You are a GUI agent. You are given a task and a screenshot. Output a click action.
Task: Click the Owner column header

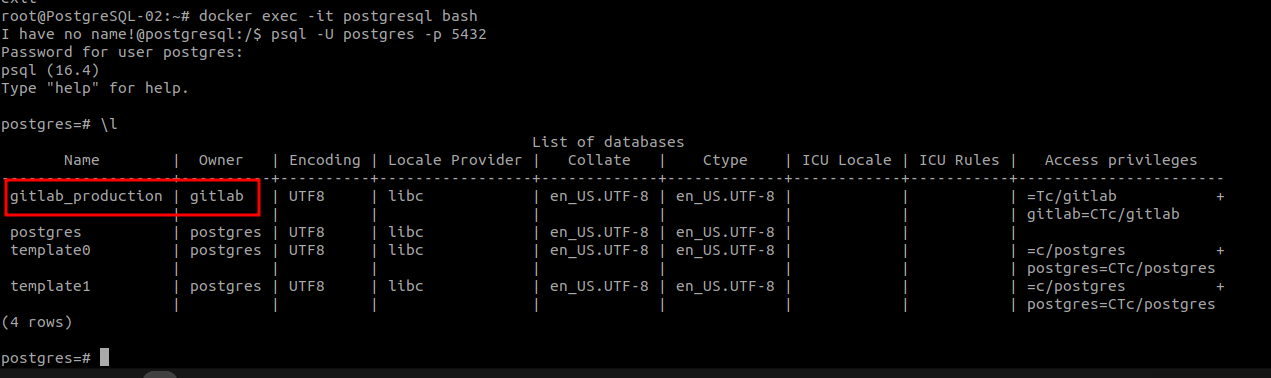point(220,160)
